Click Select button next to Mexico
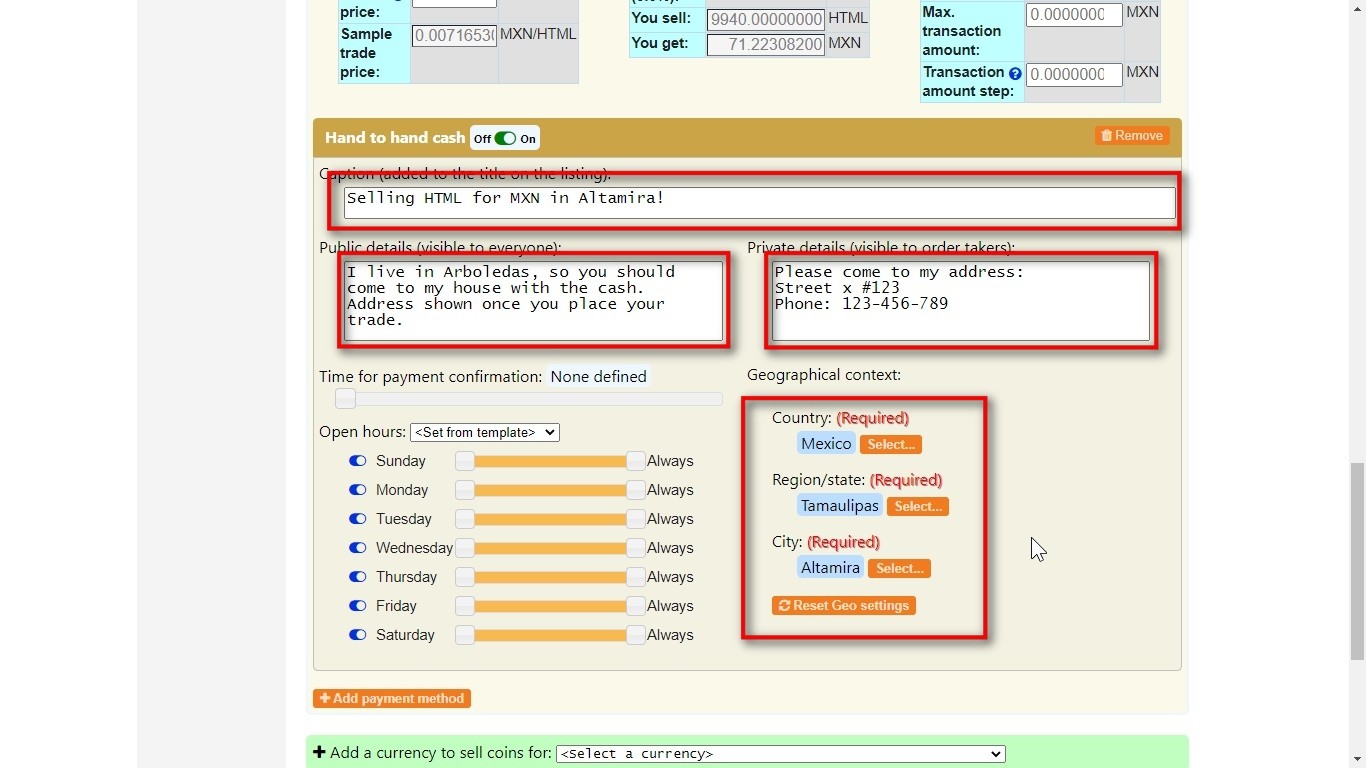This screenshot has height=768, width=1366. click(890, 445)
